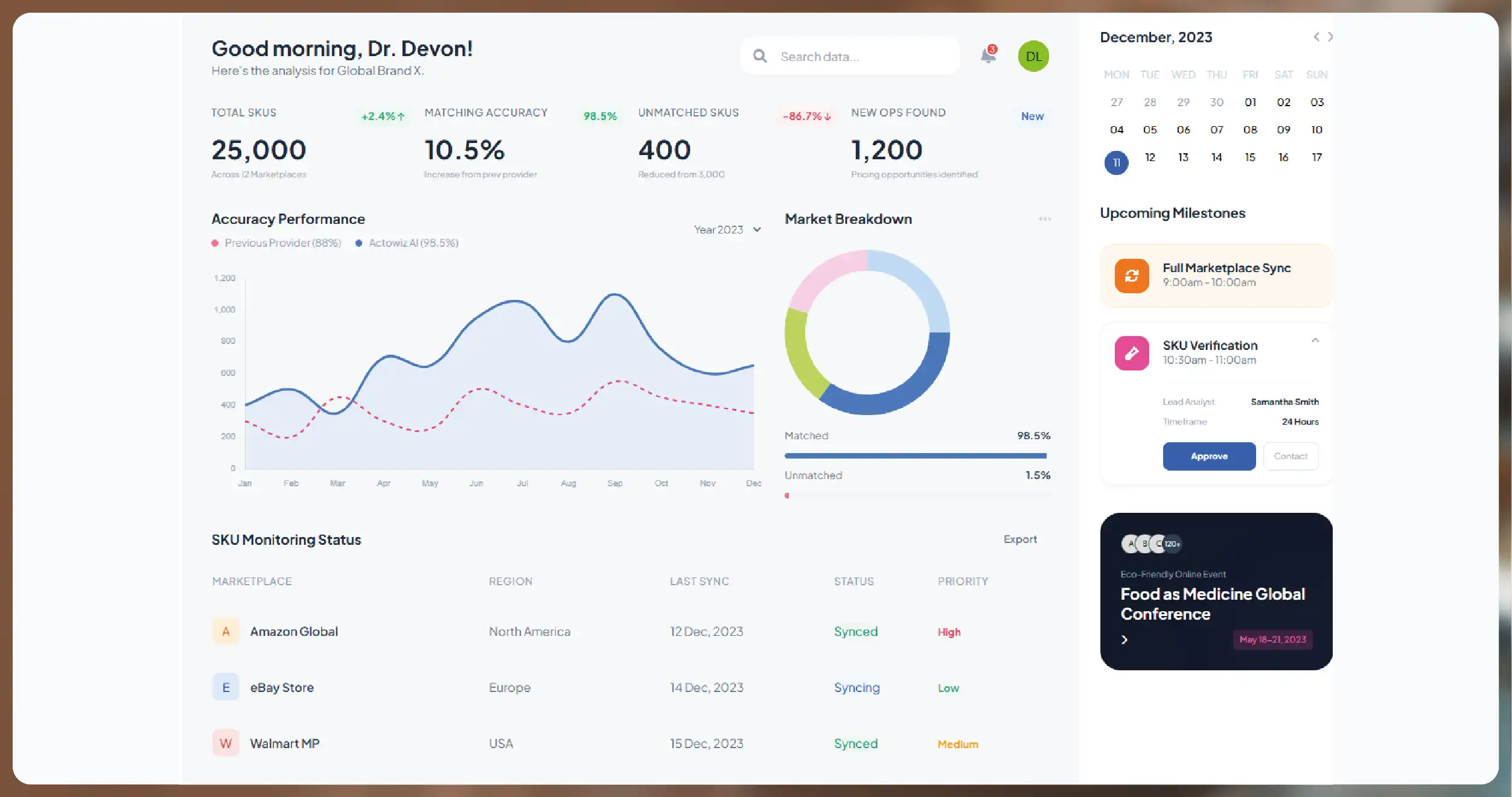The image size is (1512, 797).
Task: Click the Full Marketplace Sync refresh icon
Action: coord(1131,276)
